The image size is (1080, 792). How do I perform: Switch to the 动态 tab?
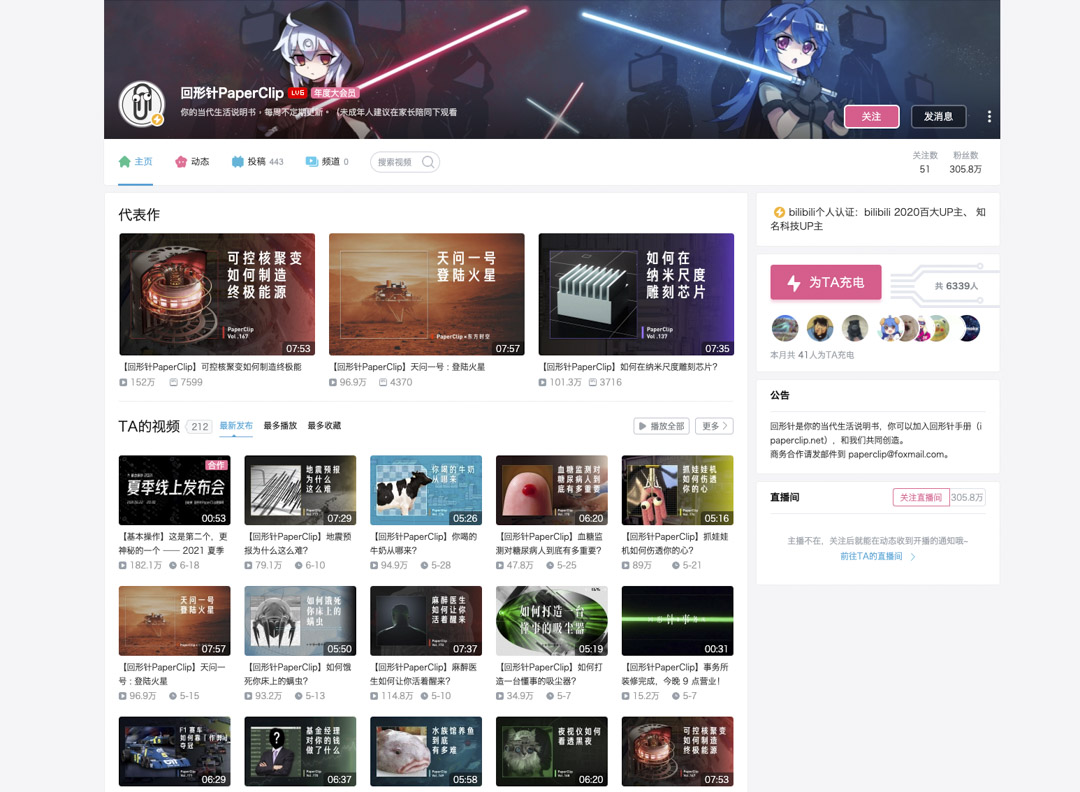coord(192,162)
